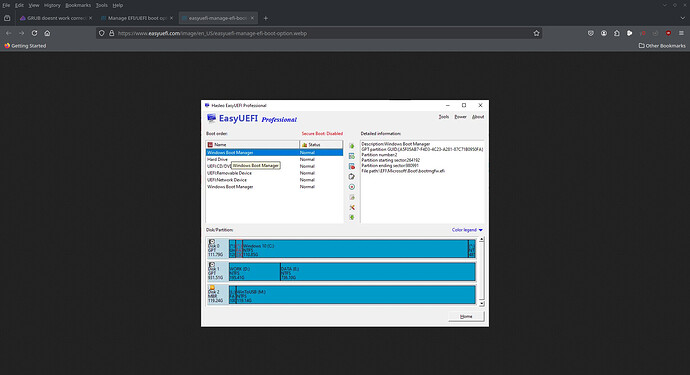Open a new tab with plus button

pos(265,18)
